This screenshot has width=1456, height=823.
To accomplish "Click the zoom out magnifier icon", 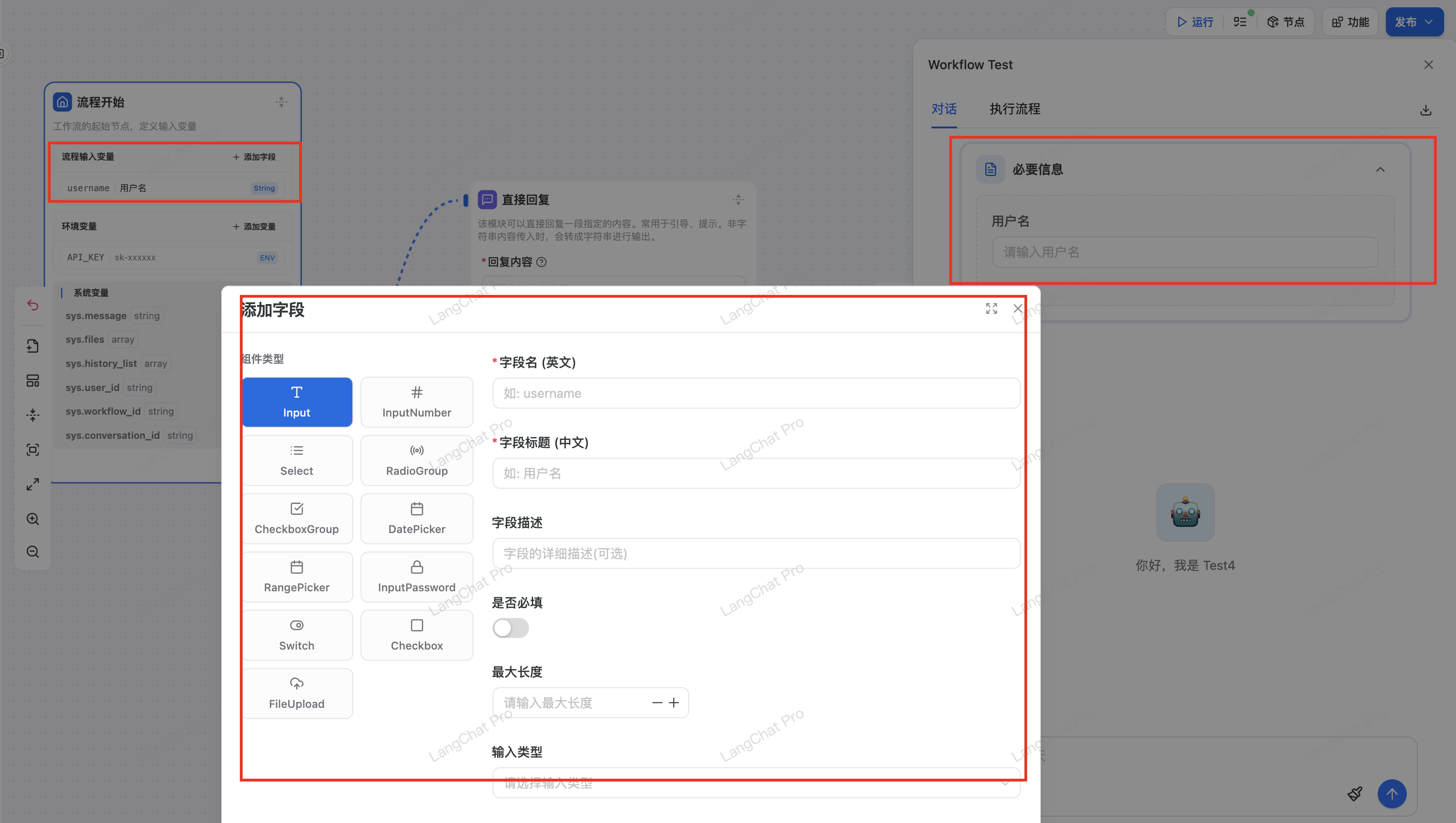I will tap(33, 552).
